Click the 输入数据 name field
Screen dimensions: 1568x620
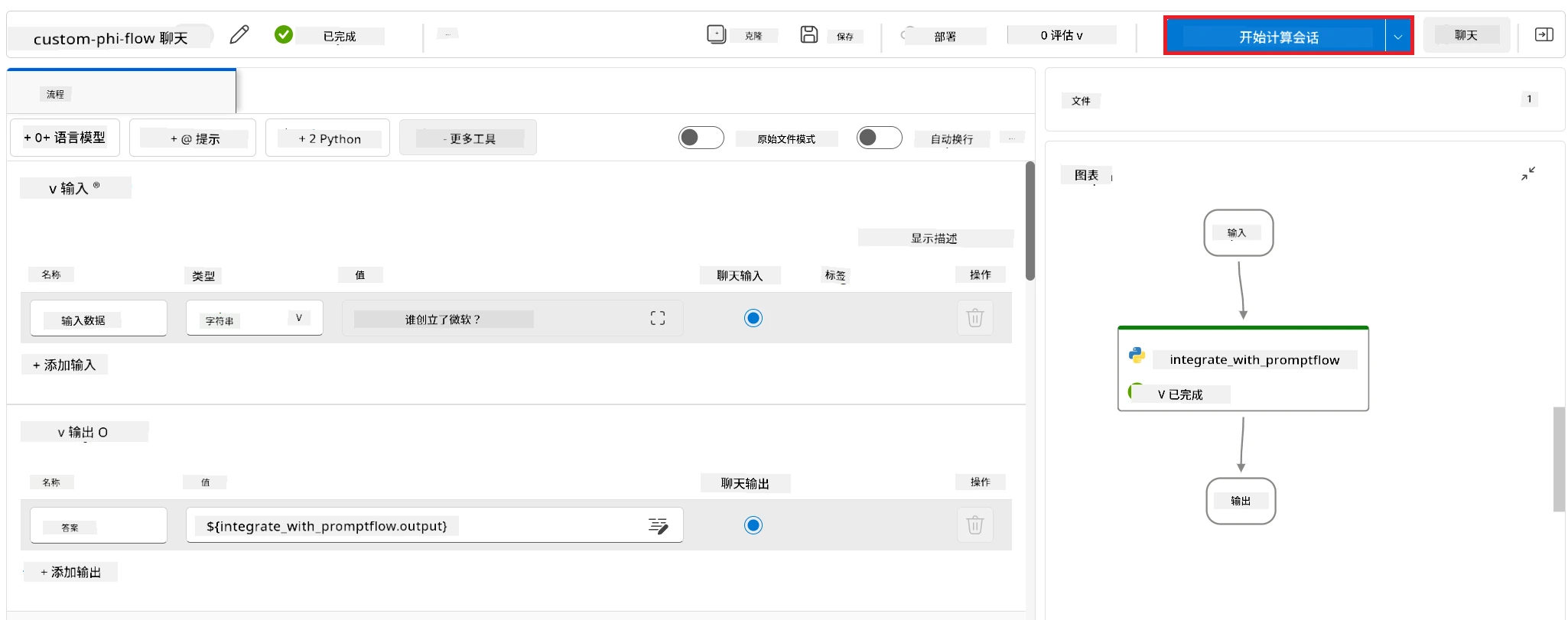click(99, 318)
